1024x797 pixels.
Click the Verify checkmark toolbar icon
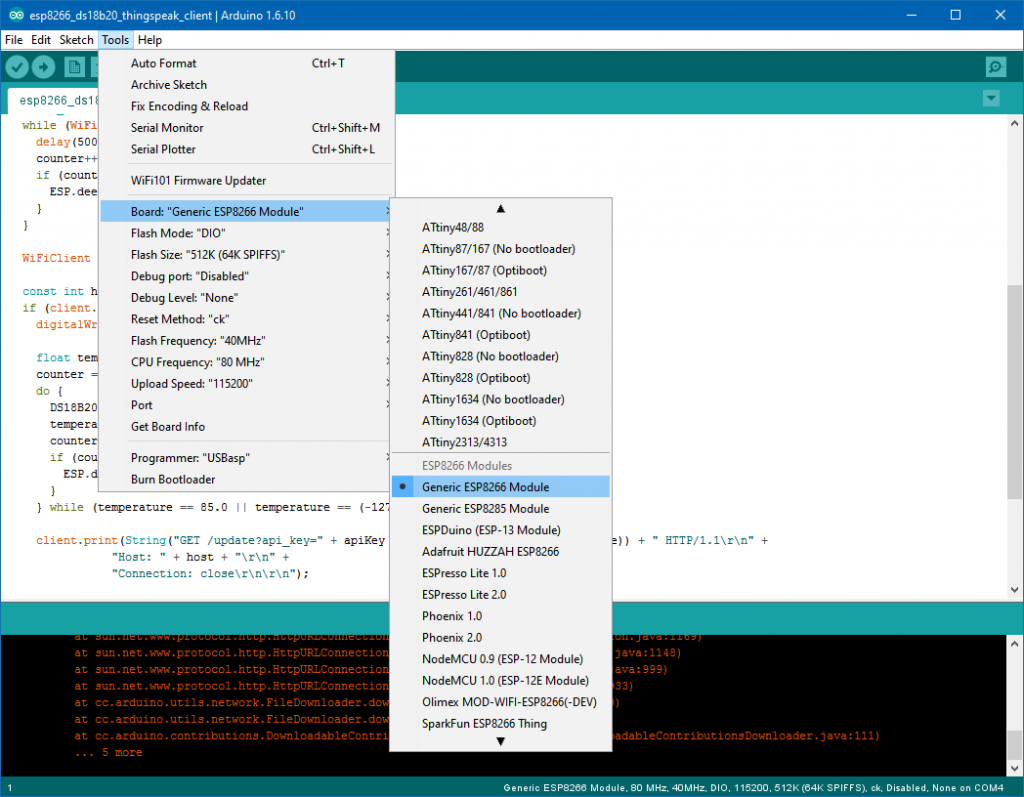17,67
